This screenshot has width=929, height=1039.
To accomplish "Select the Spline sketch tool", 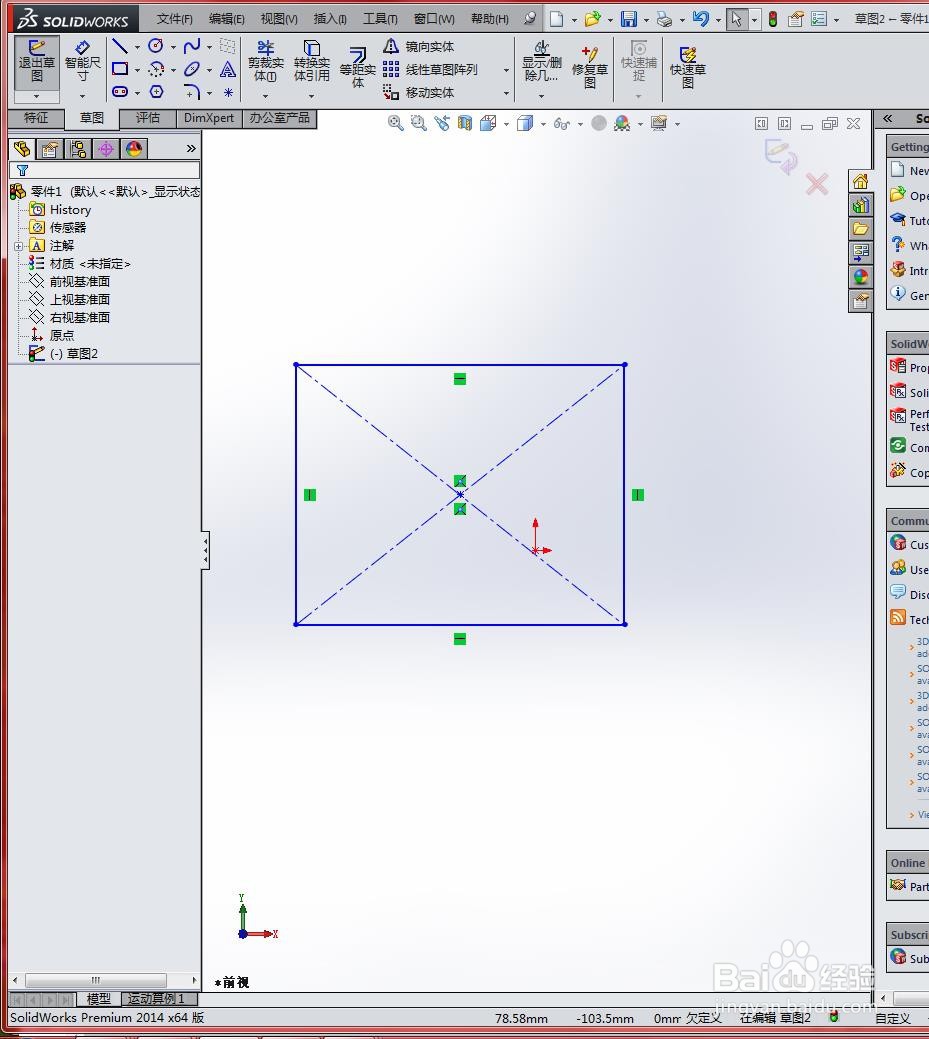I will [192, 46].
